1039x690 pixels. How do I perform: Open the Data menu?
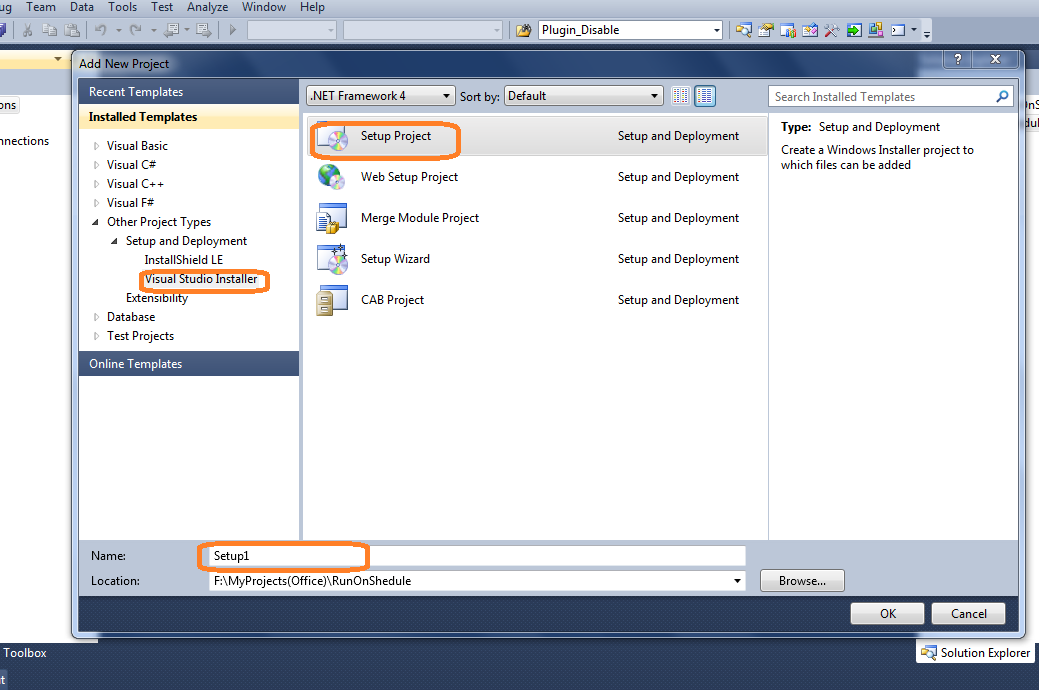click(x=82, y=7)
